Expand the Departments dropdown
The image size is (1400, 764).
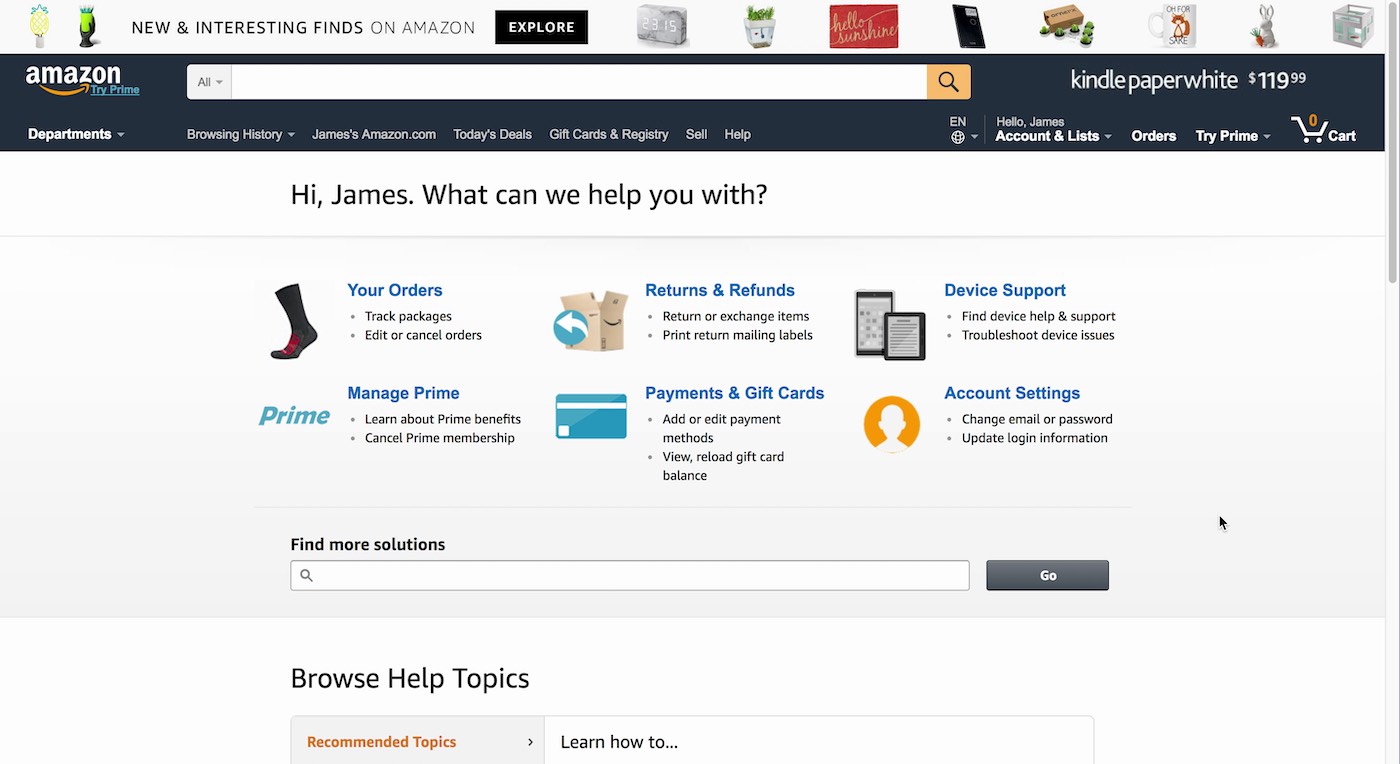[76, 134]
